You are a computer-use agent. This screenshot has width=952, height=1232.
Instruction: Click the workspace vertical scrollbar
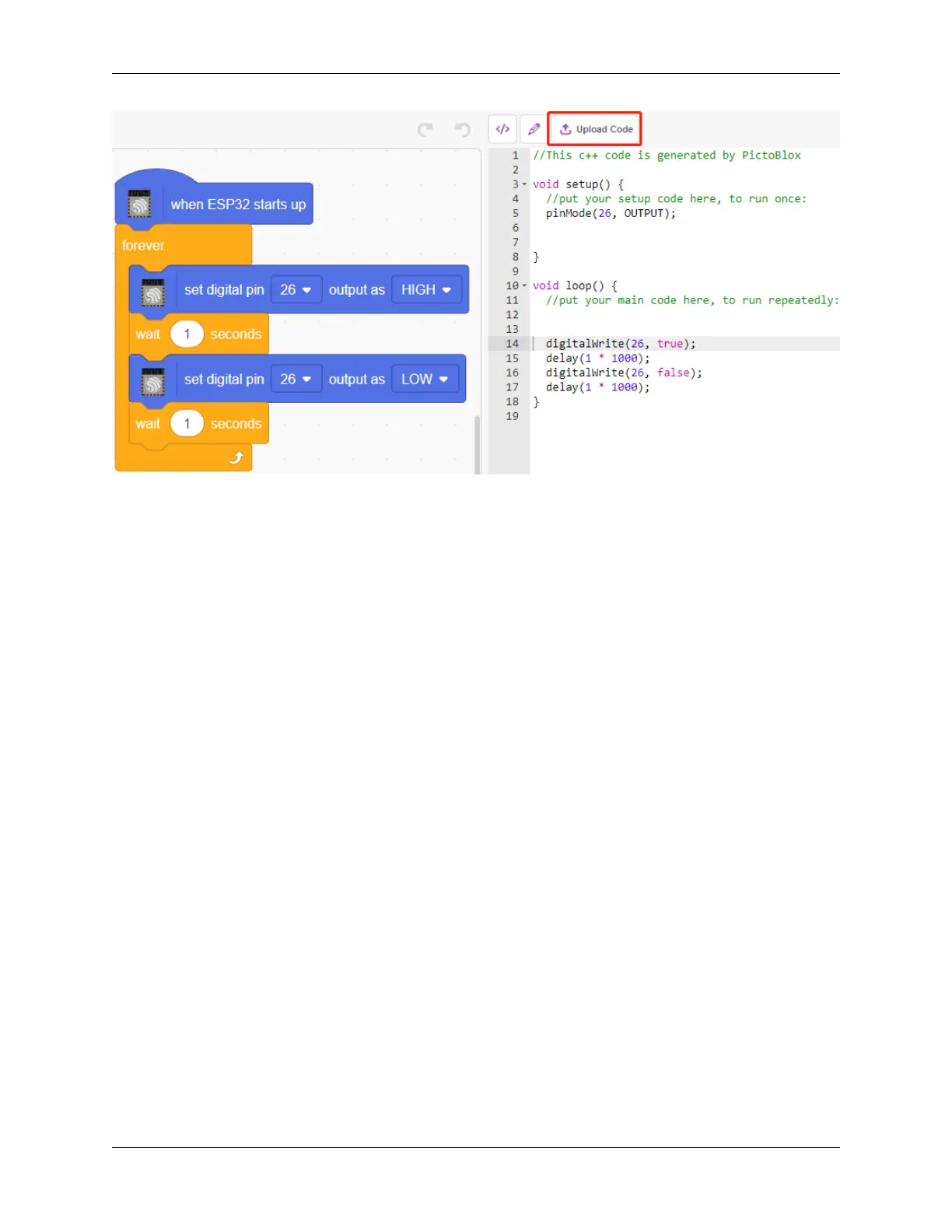(x=478, y=444)
